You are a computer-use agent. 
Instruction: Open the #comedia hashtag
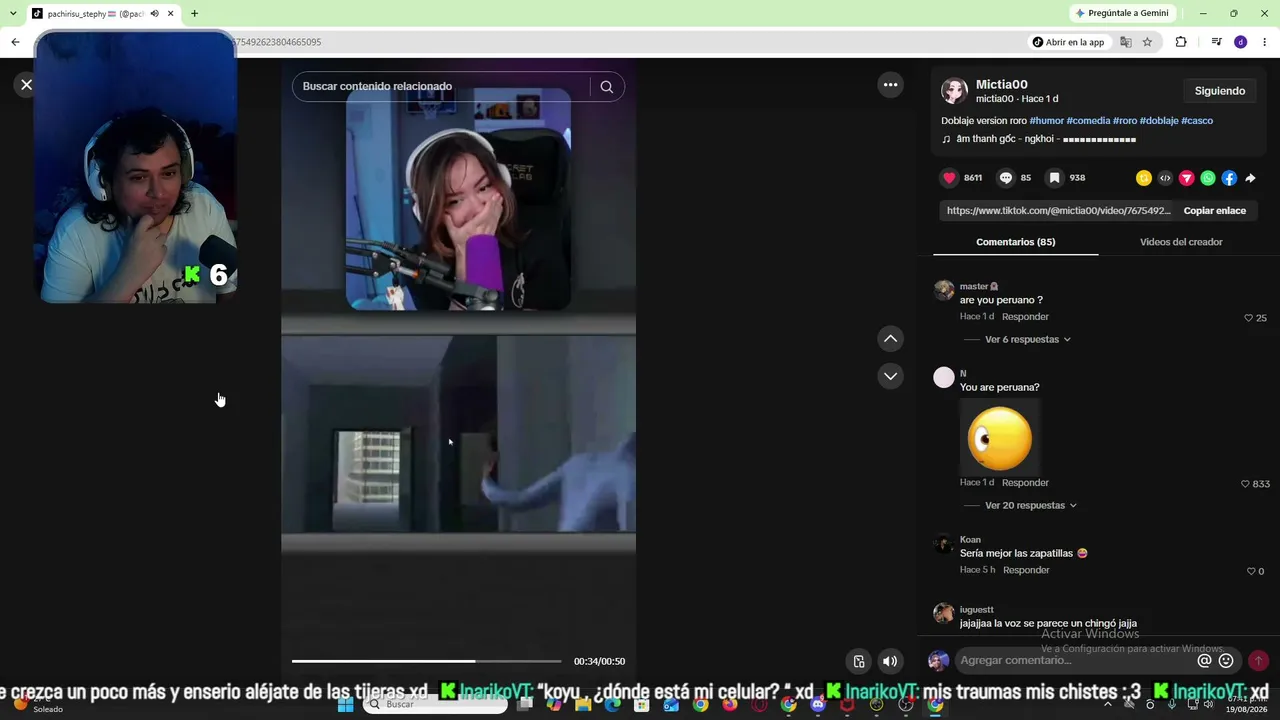(1088, 121)
